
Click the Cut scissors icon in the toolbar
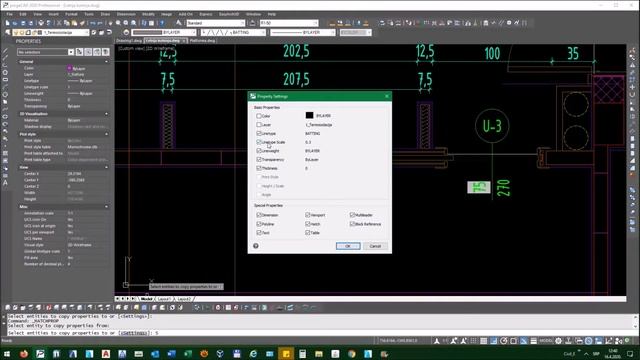point(59,23)
